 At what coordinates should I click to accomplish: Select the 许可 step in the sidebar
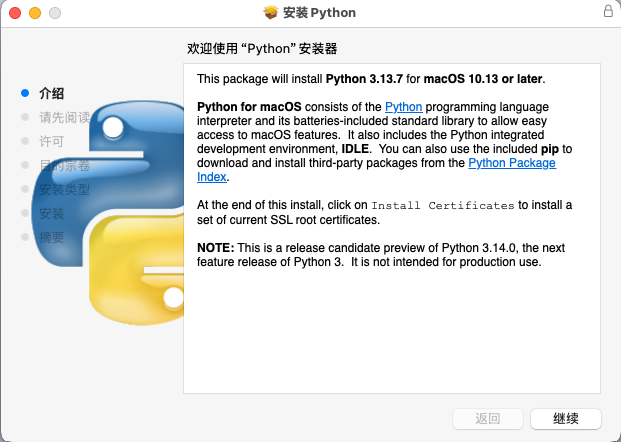tap(51, 141)
